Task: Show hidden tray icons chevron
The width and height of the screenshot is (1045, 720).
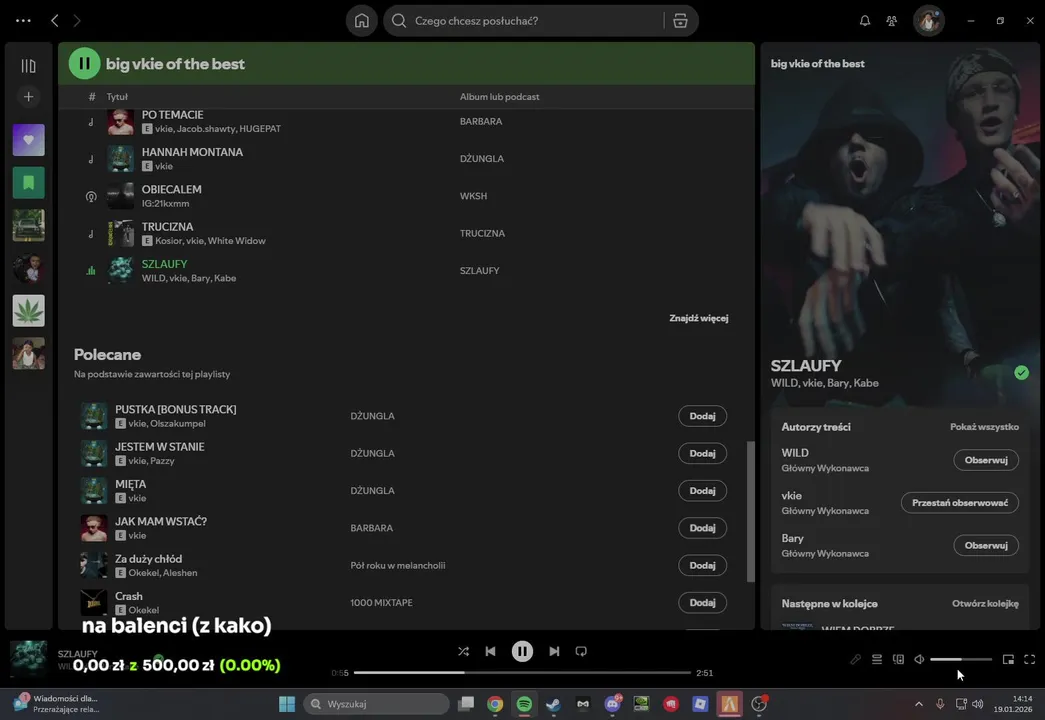Action: 919,704
